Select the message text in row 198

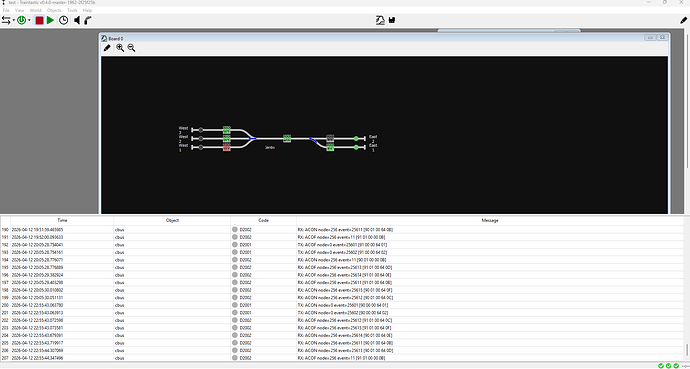pos(345,290)
